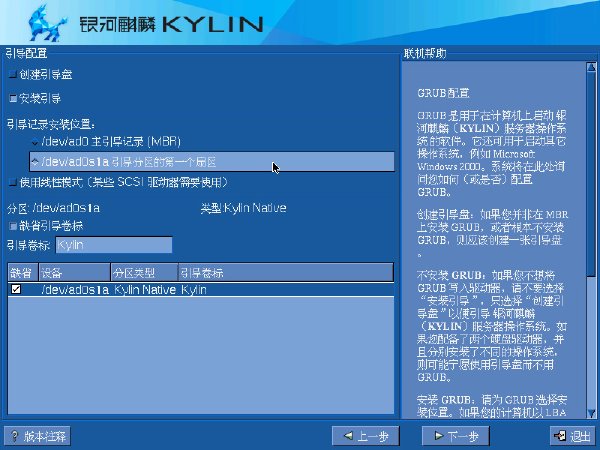This screenshot has width=600, height=450.
Task: Click the 退出 exit button
Action: (572, 436)
